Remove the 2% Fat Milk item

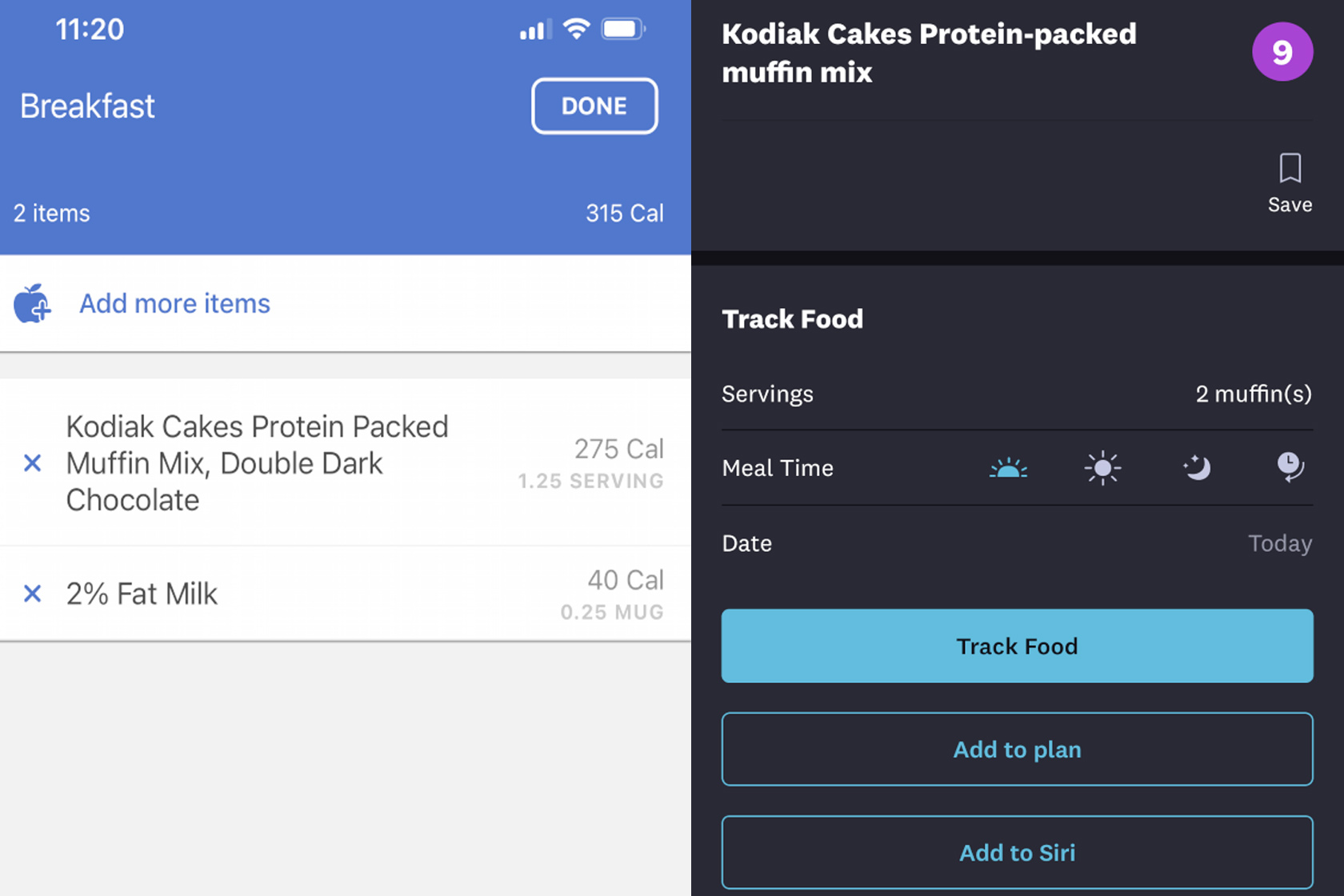(x=32, y=594)
